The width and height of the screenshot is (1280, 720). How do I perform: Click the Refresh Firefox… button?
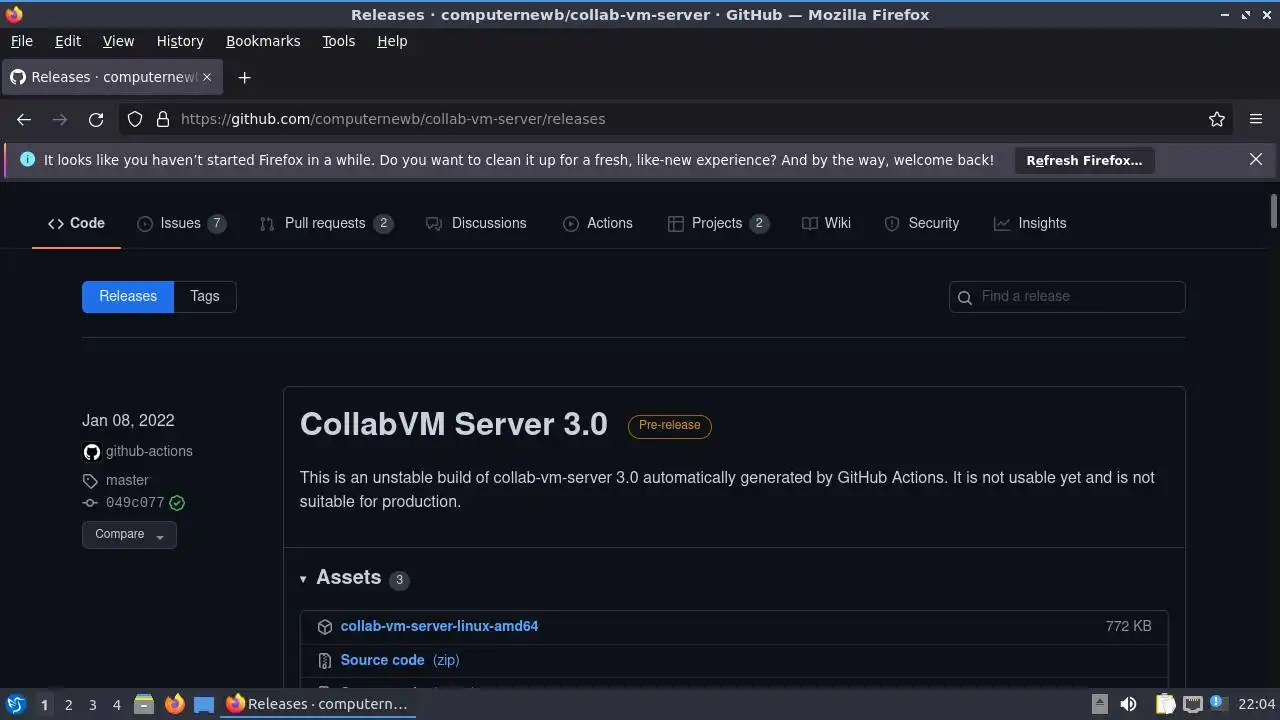[1084, 160]
